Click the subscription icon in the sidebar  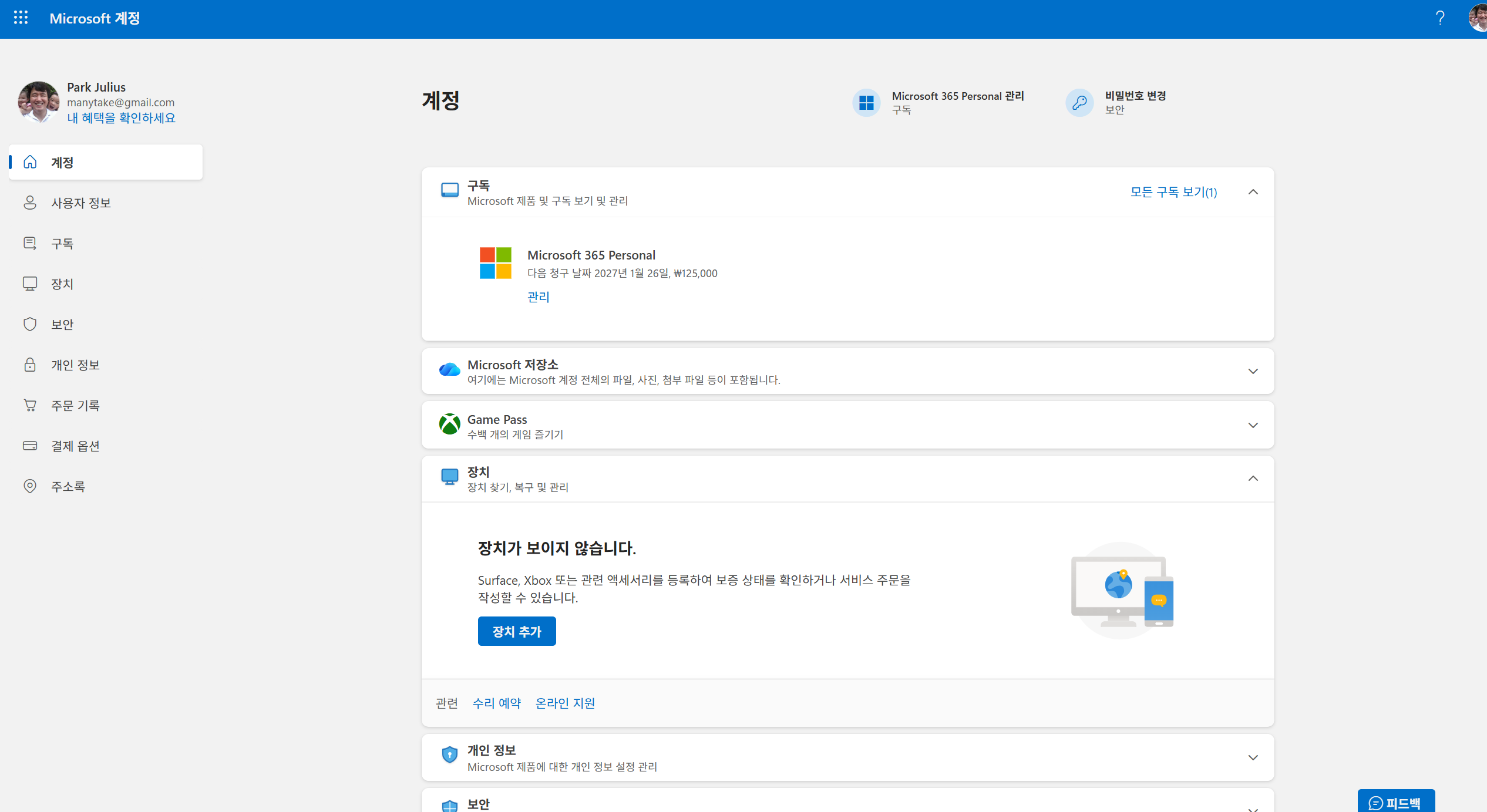(x=30, y=243)
